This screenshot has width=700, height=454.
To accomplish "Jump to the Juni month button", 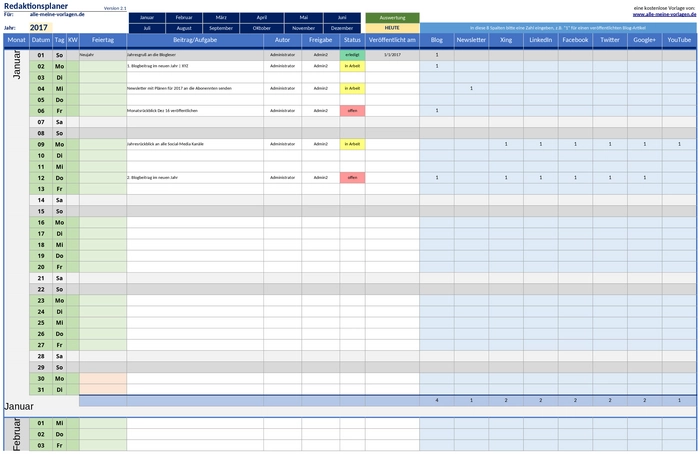I will (x=342, y=17).
